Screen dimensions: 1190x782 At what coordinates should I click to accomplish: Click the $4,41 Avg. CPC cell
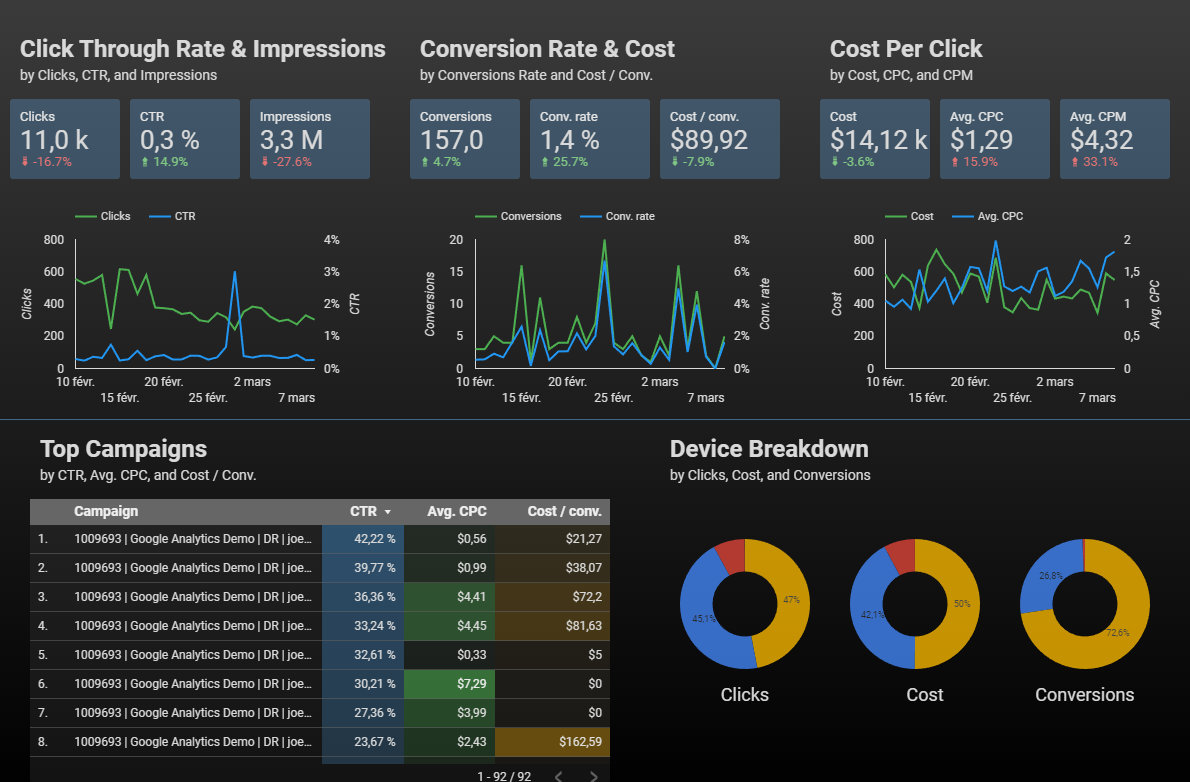pyautogui.click(x=449, y=597)
